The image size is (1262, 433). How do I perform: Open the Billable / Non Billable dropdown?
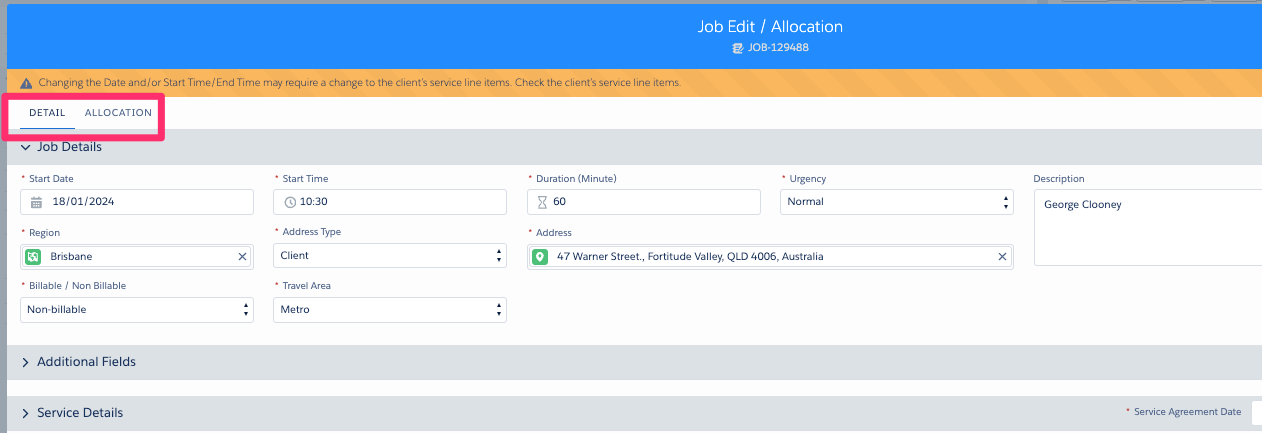pos(137,310)
